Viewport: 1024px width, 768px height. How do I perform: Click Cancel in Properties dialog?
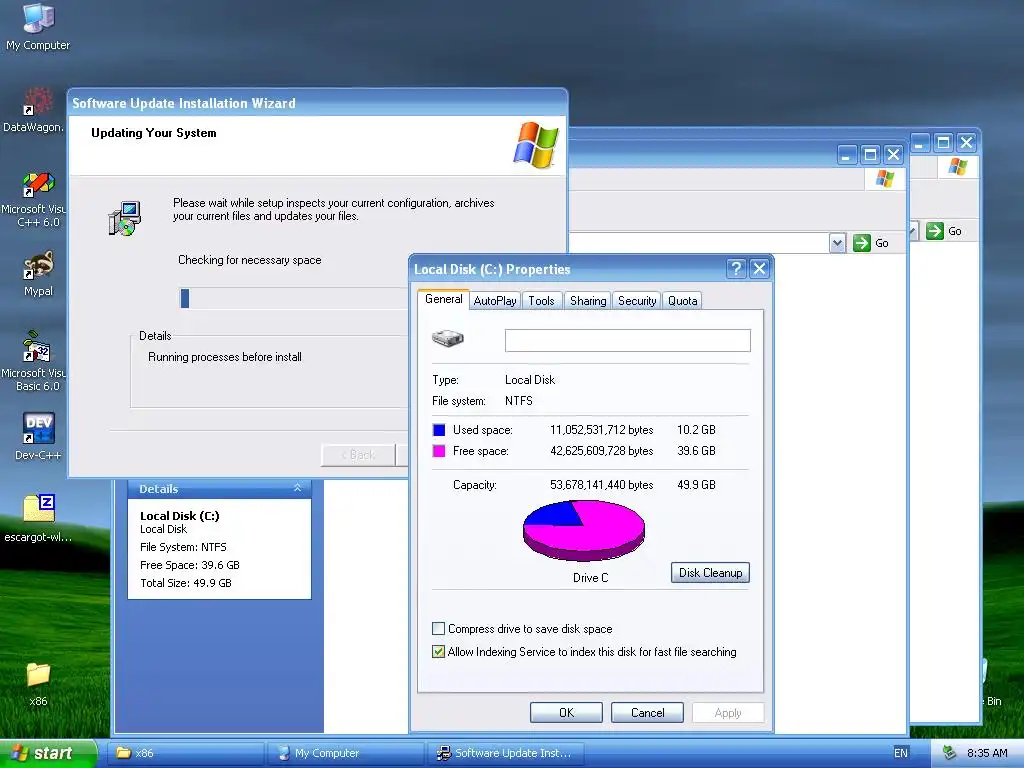coord(647,712)
